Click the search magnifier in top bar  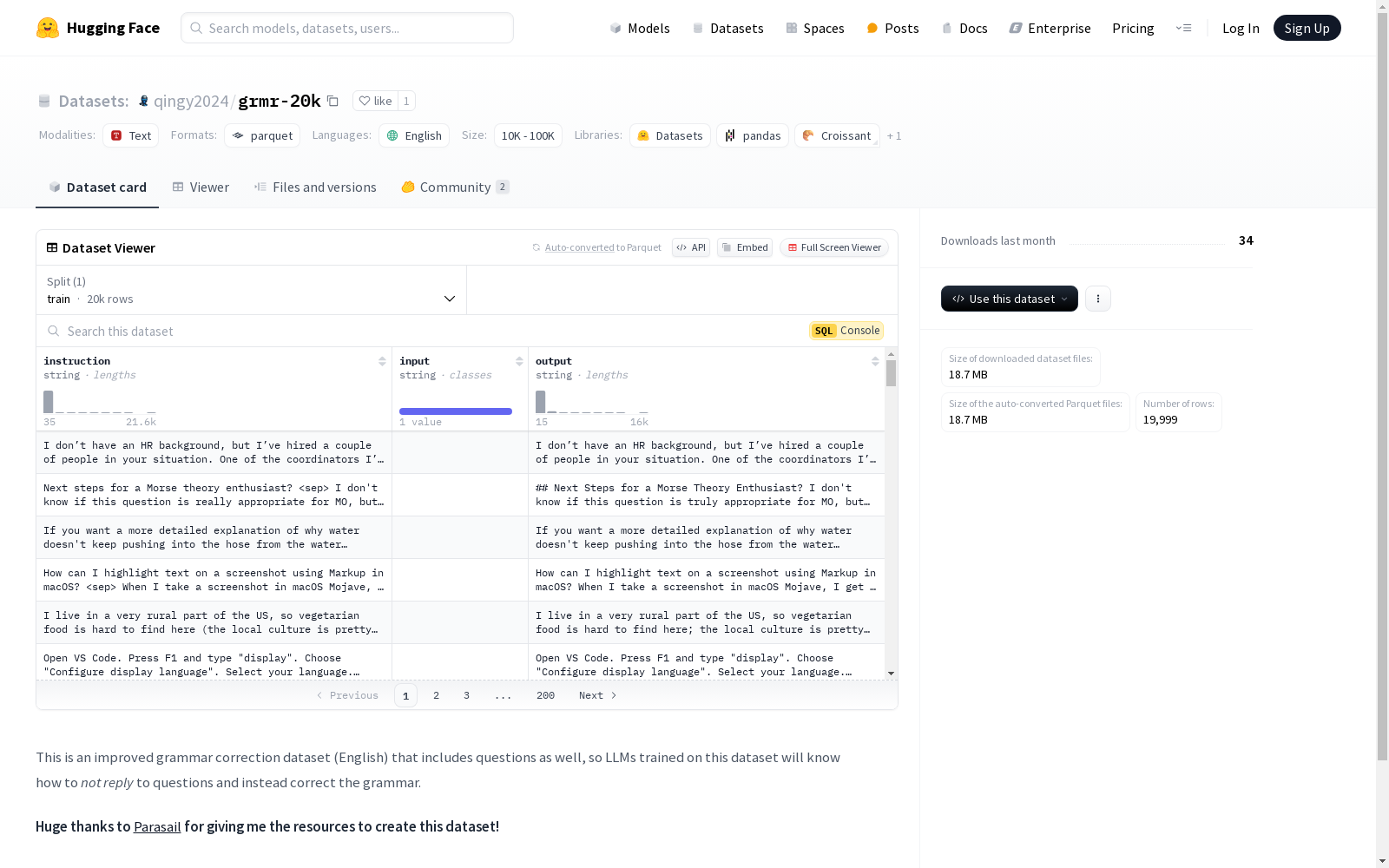point(196,28)
